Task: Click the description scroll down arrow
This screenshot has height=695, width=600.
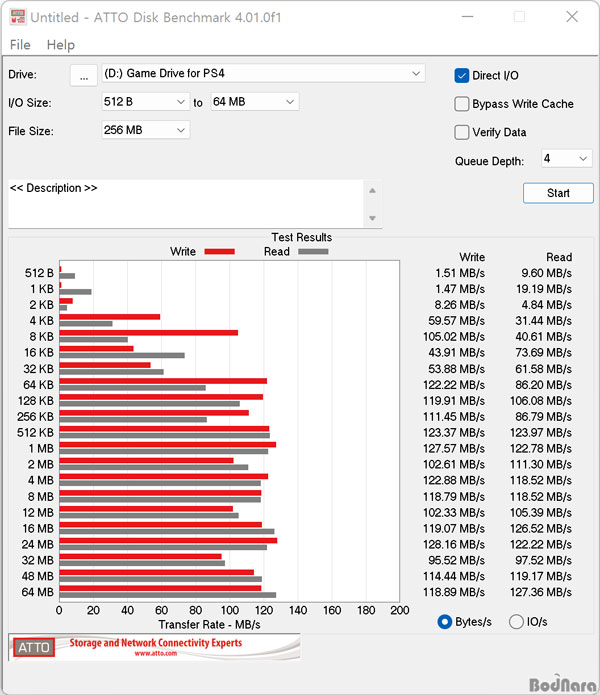Action: pyautogui.click(x=372, y=218)
